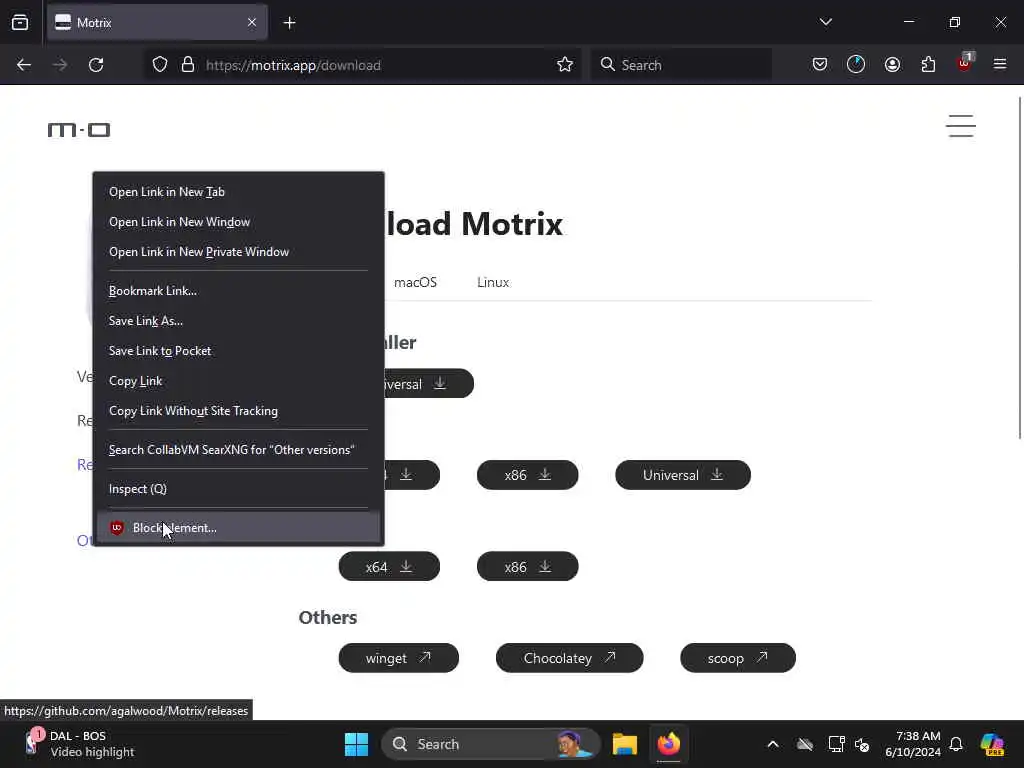
Task: Choose Search CollabVM SearXNG for "Other versions"
Action: click(x=238, y=450)
